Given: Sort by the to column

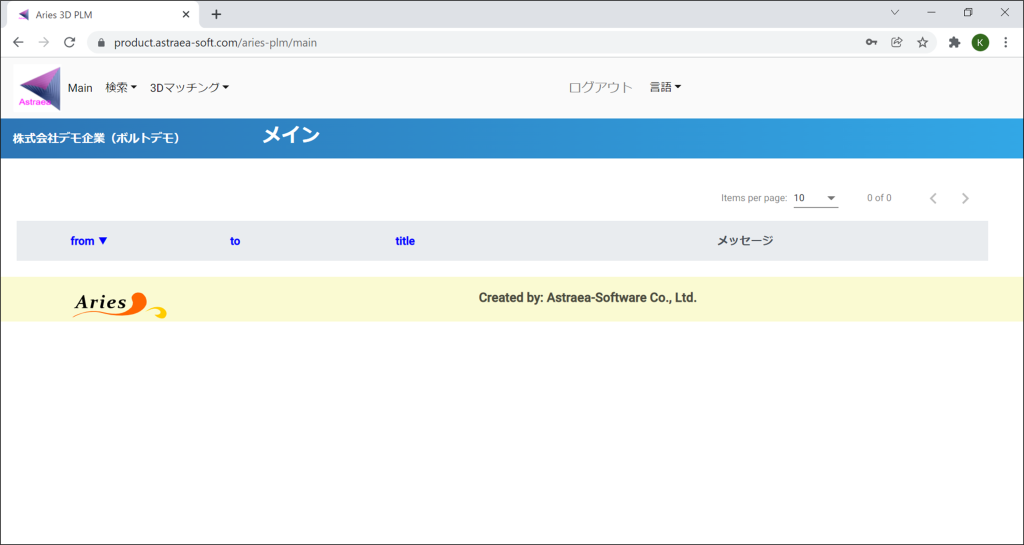Looking at the screenshot, I should point(235,241).
